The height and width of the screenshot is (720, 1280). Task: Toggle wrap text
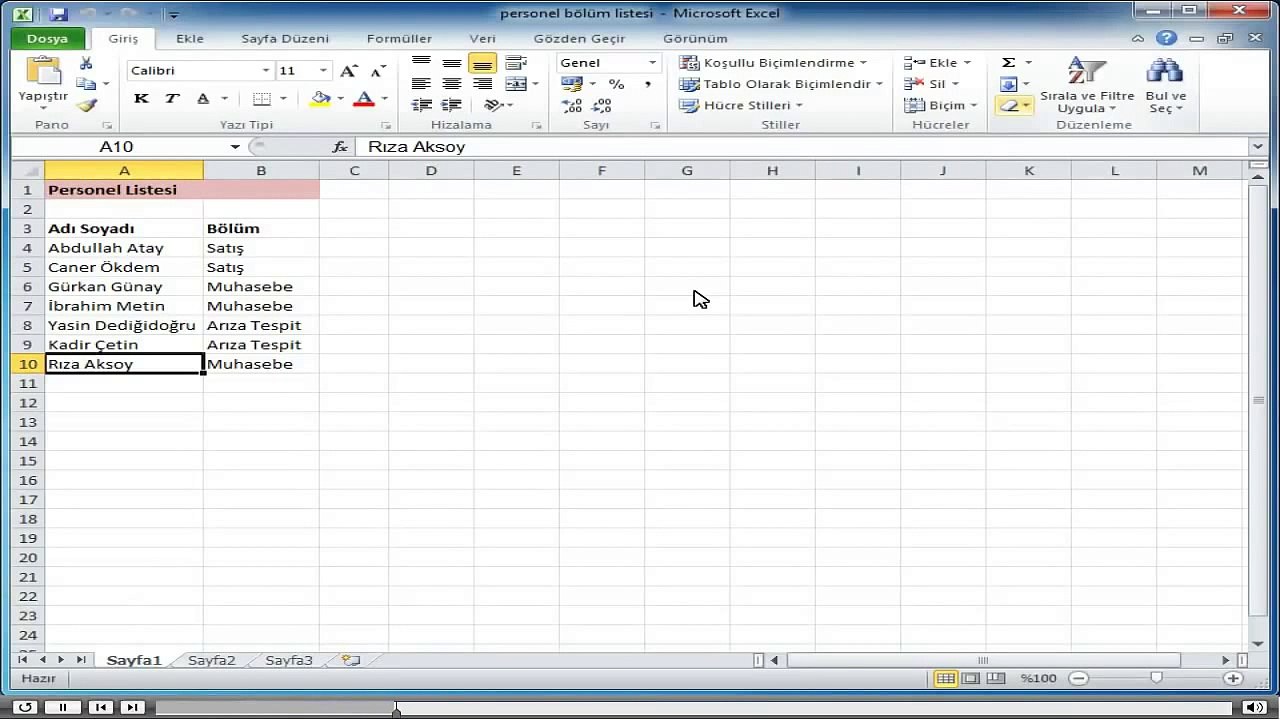[516, 63]
